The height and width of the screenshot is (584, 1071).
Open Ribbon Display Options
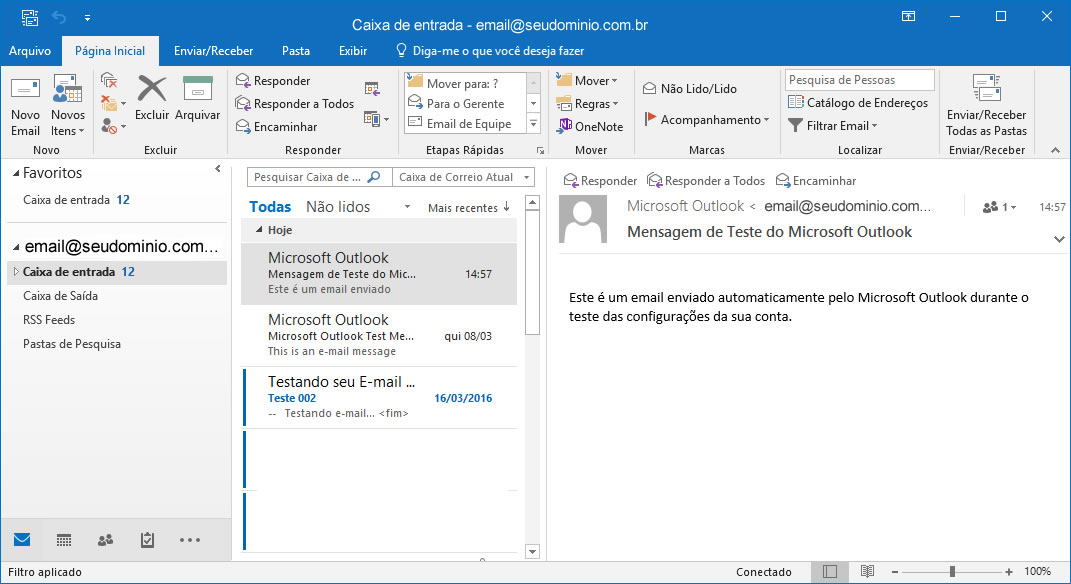908,16
